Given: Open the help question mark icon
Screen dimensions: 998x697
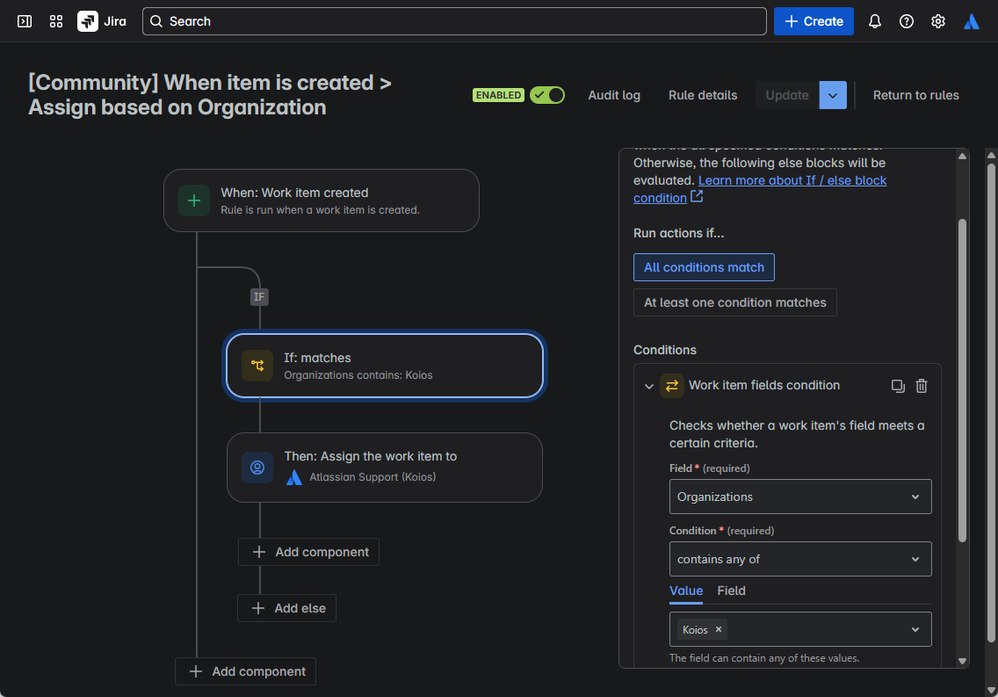Looking at the screenshot, I should tap(906, 22).
